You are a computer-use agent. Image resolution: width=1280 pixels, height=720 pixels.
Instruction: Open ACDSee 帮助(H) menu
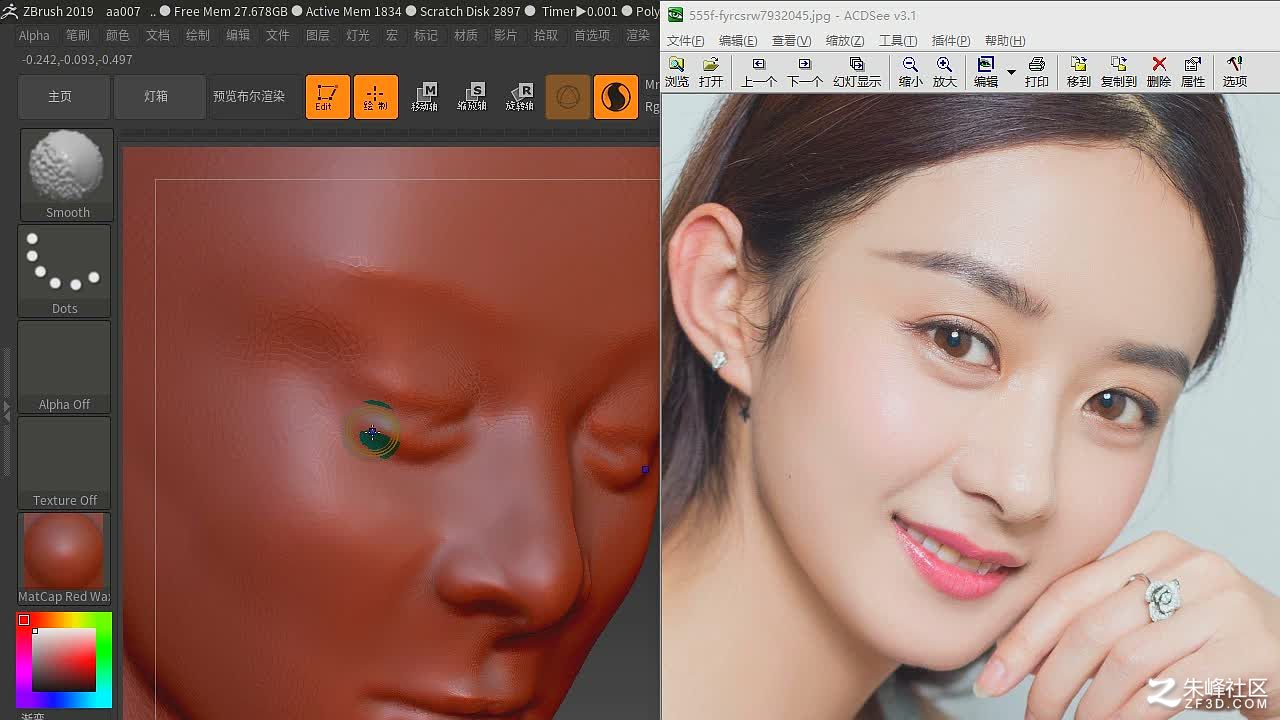click(x=1005, y=41)
